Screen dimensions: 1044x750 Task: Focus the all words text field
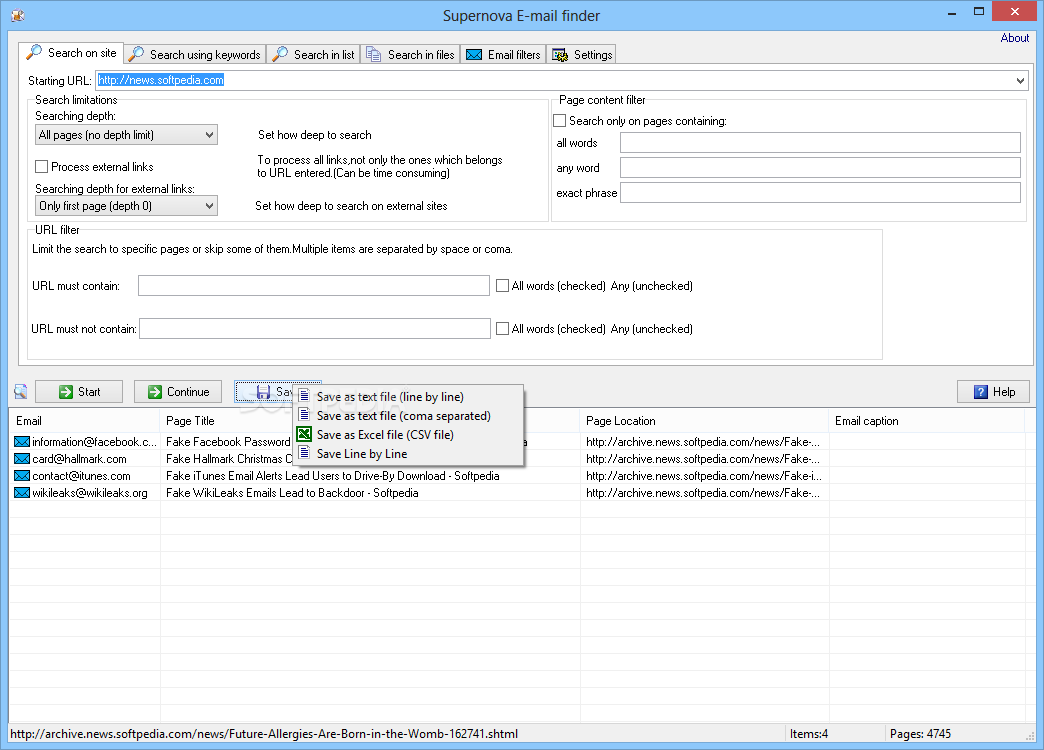click(x=820, y=143)
